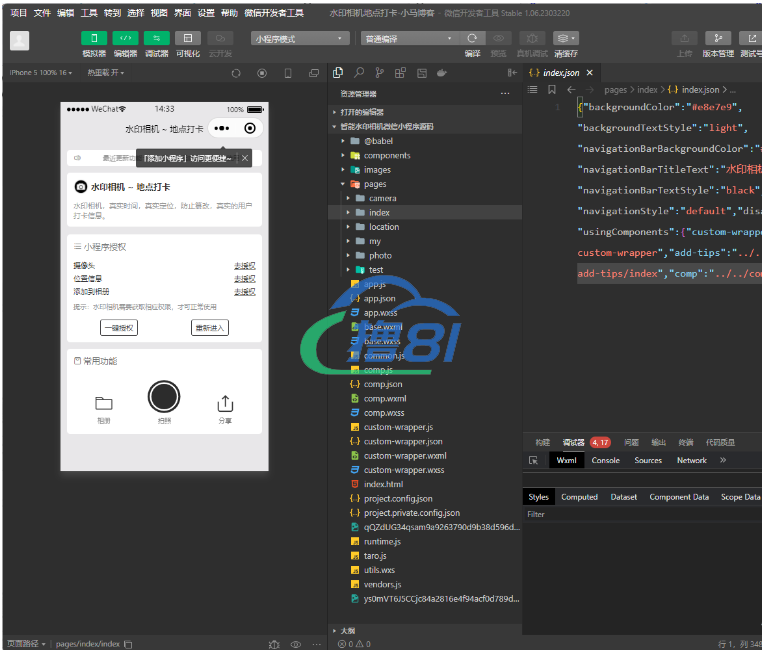This screenshot has height=650, width=762.
Task: Expand the @babel folder
Action: coord(425,141)
